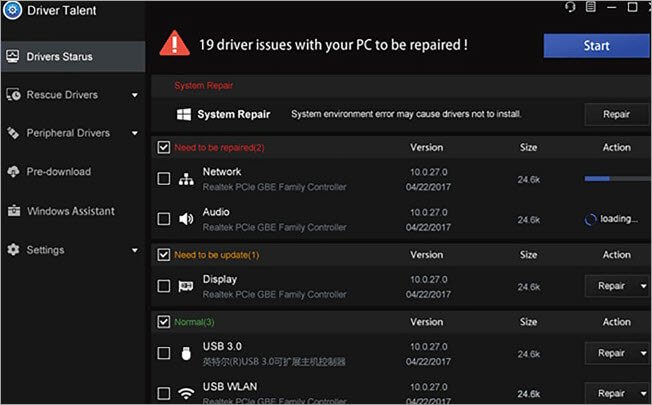Click the Rescue Drivers clock icon
The width and height of the screenshot is (652, 405).
click(13, 94)
